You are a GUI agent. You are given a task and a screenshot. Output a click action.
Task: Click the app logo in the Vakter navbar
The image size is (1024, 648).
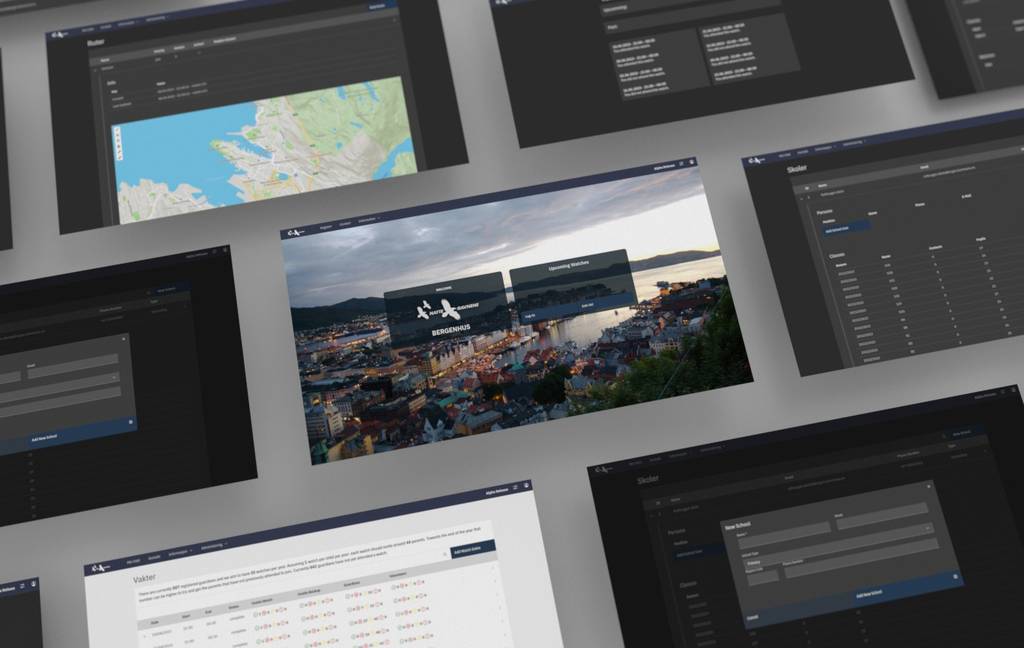[100, 566]
